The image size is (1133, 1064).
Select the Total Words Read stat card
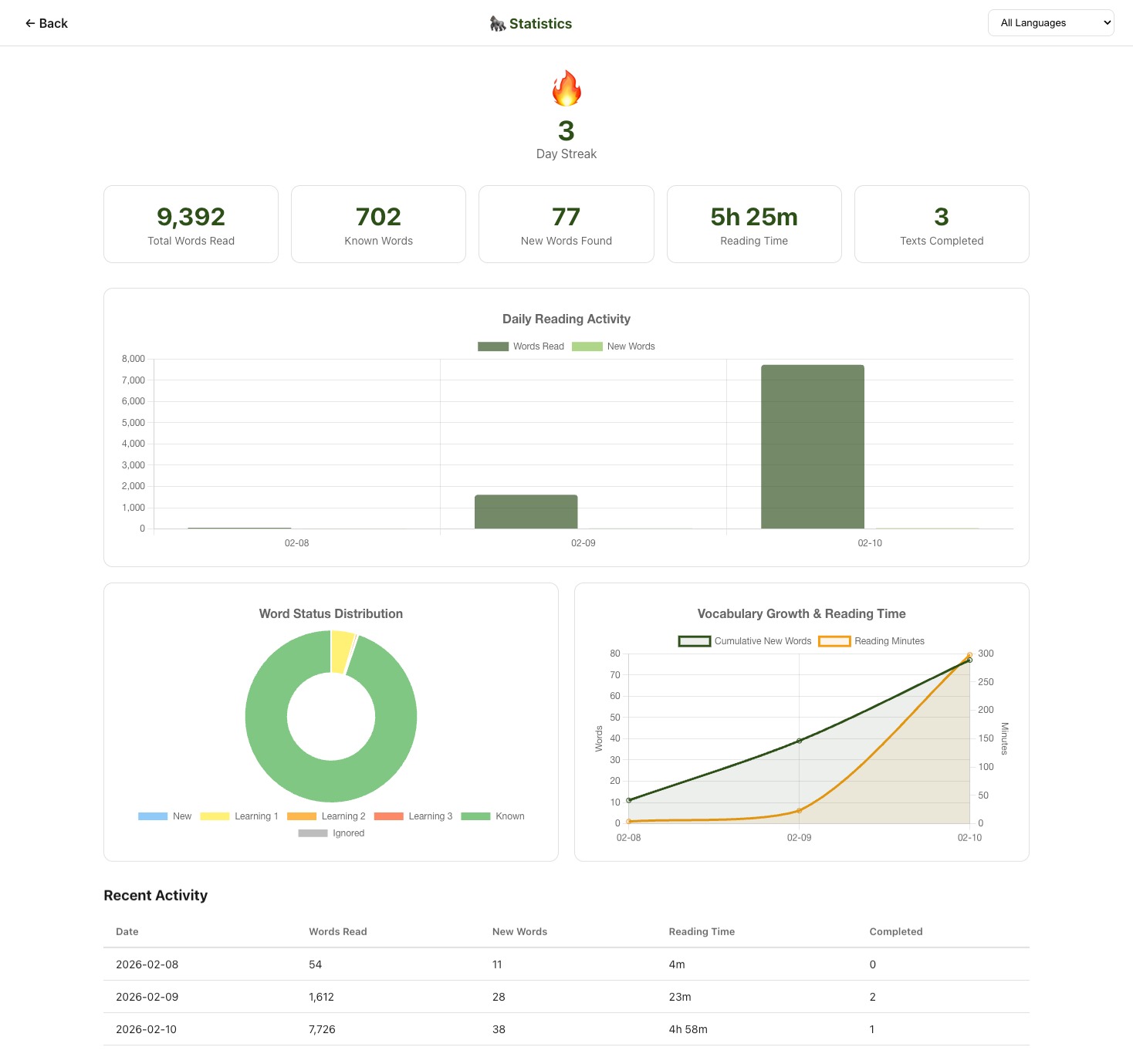pos(190,224)
